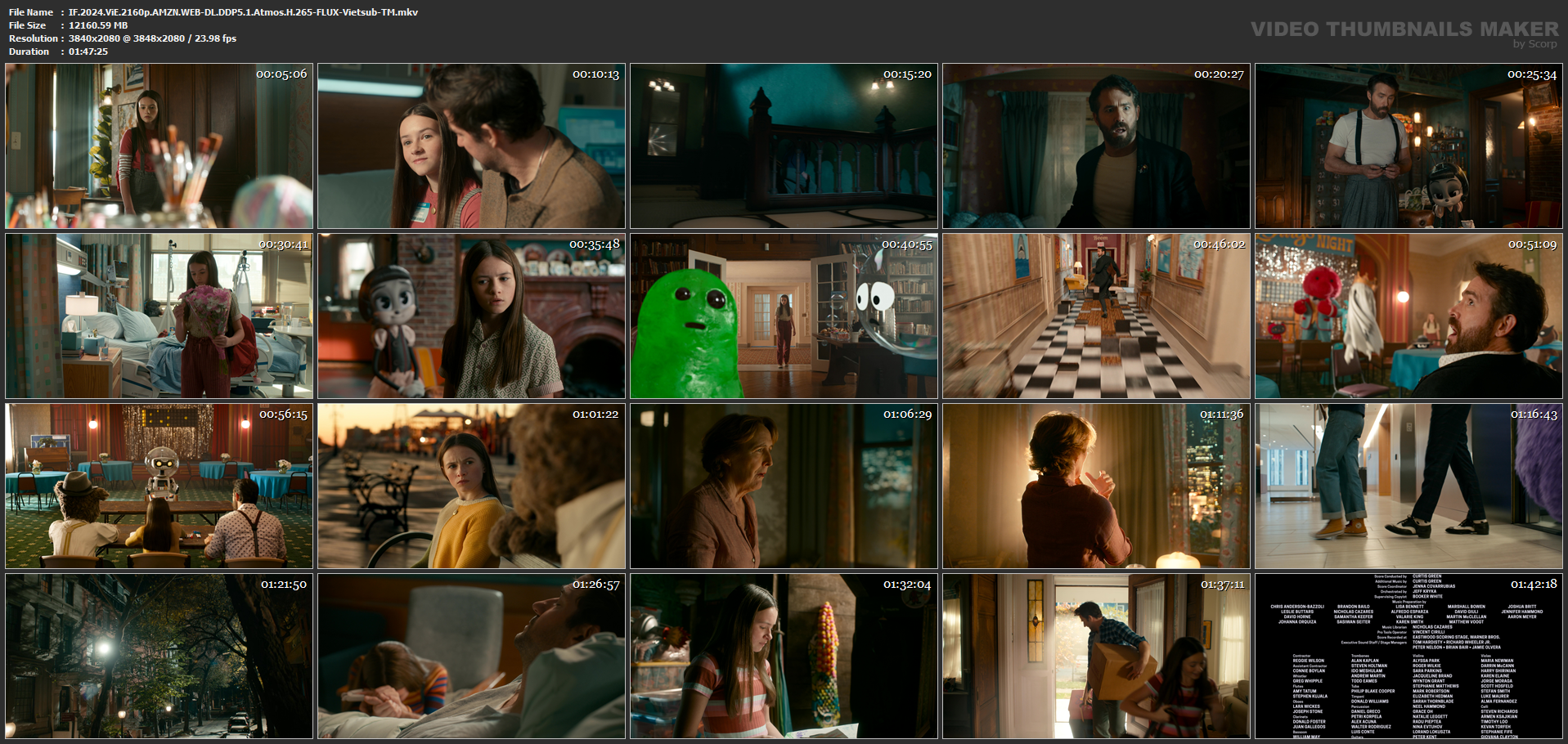The height and width of the screenshot is (744, 1568).
Task: Click the 00:05:06 timestamp label
Action: (x=281, y=74)
